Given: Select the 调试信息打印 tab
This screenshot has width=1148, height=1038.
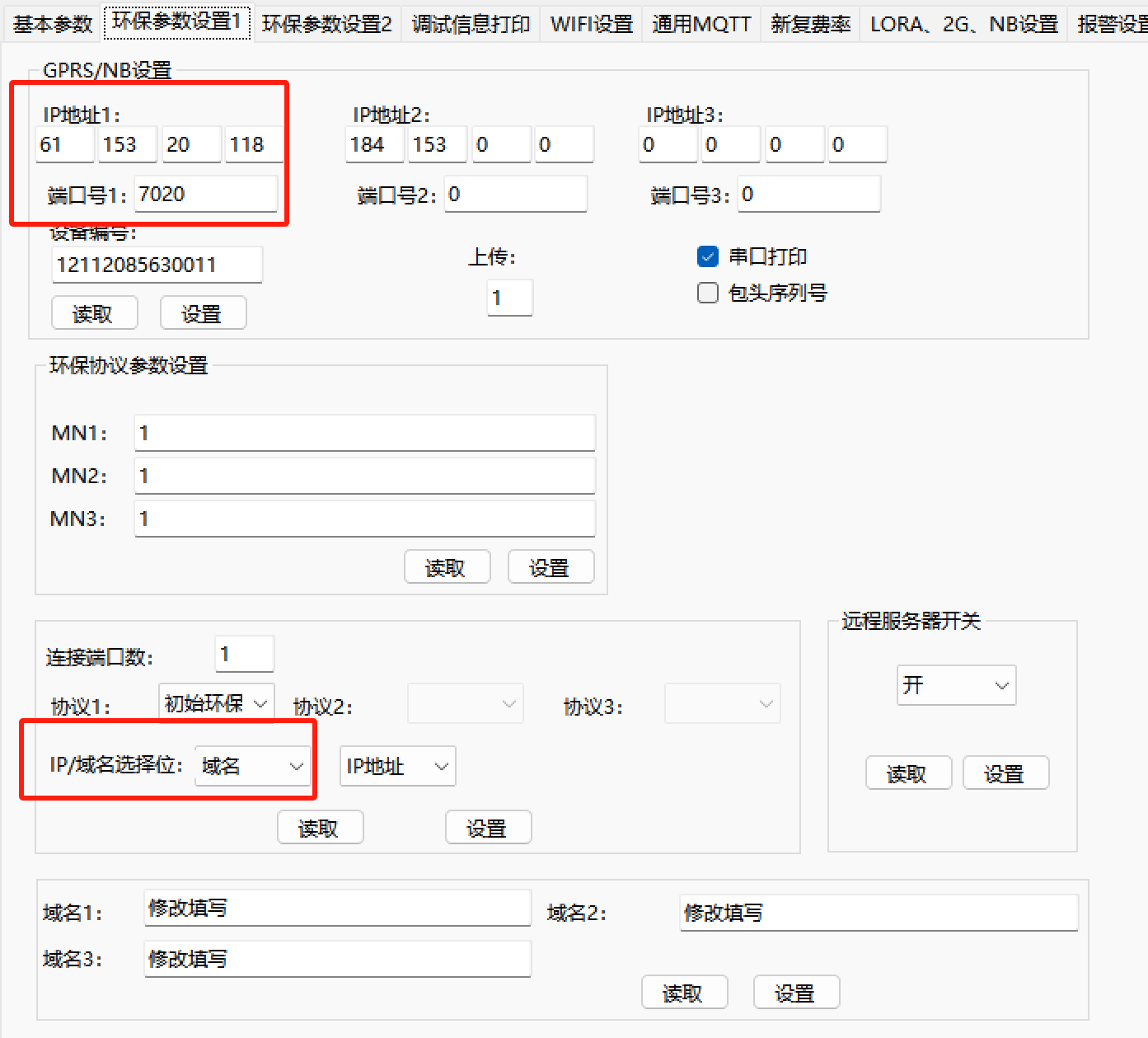Looking at the screenshot, I should click(471, 24).
